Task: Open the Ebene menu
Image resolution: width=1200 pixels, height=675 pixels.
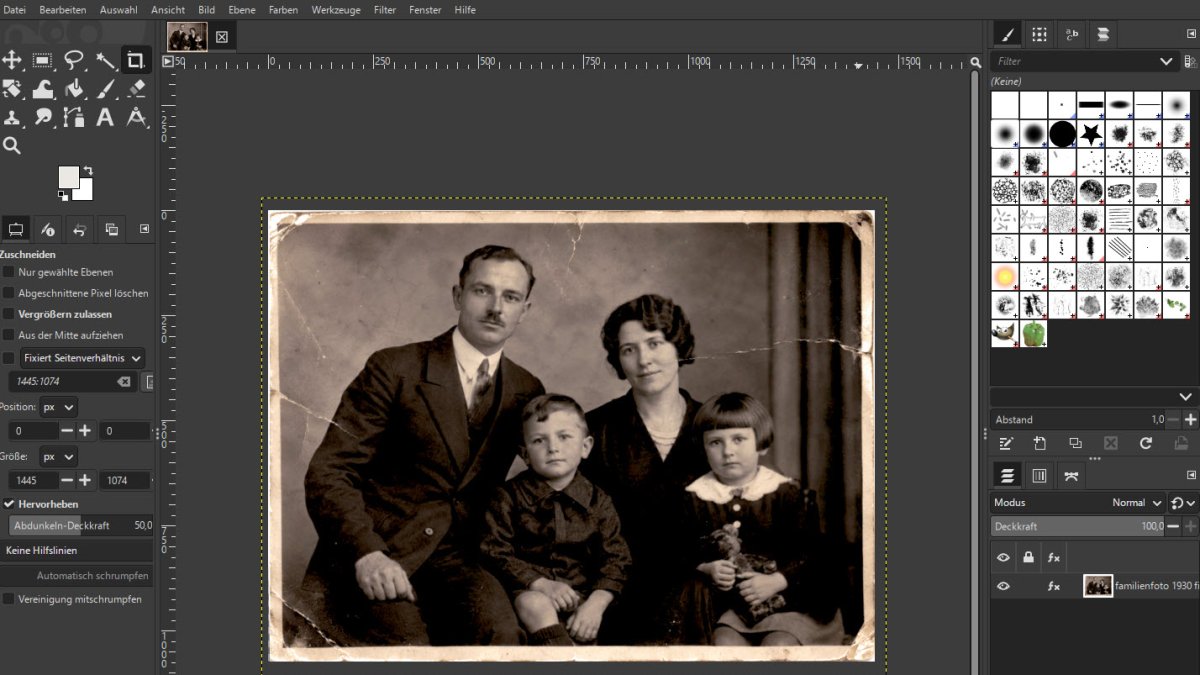Action: coord(242,9)
